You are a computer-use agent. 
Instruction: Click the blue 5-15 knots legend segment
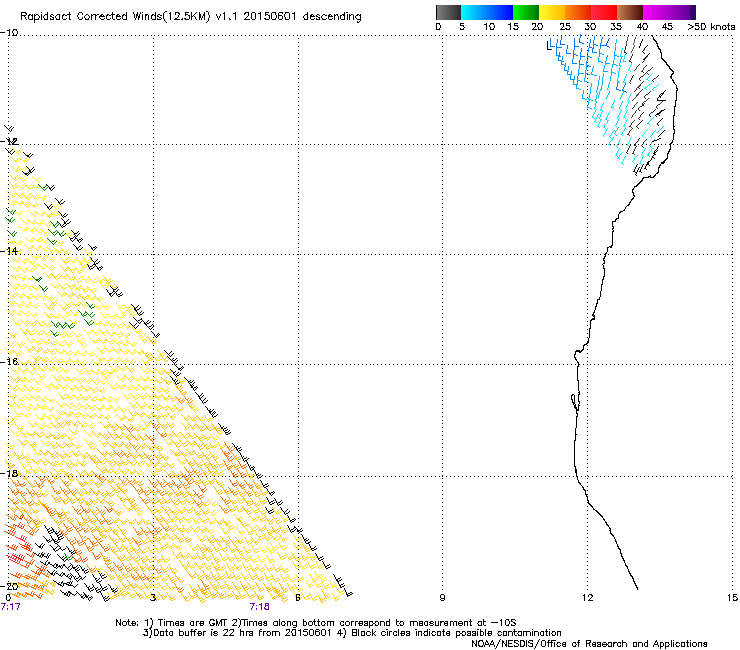pyautogui.click(x=487, y=12)
